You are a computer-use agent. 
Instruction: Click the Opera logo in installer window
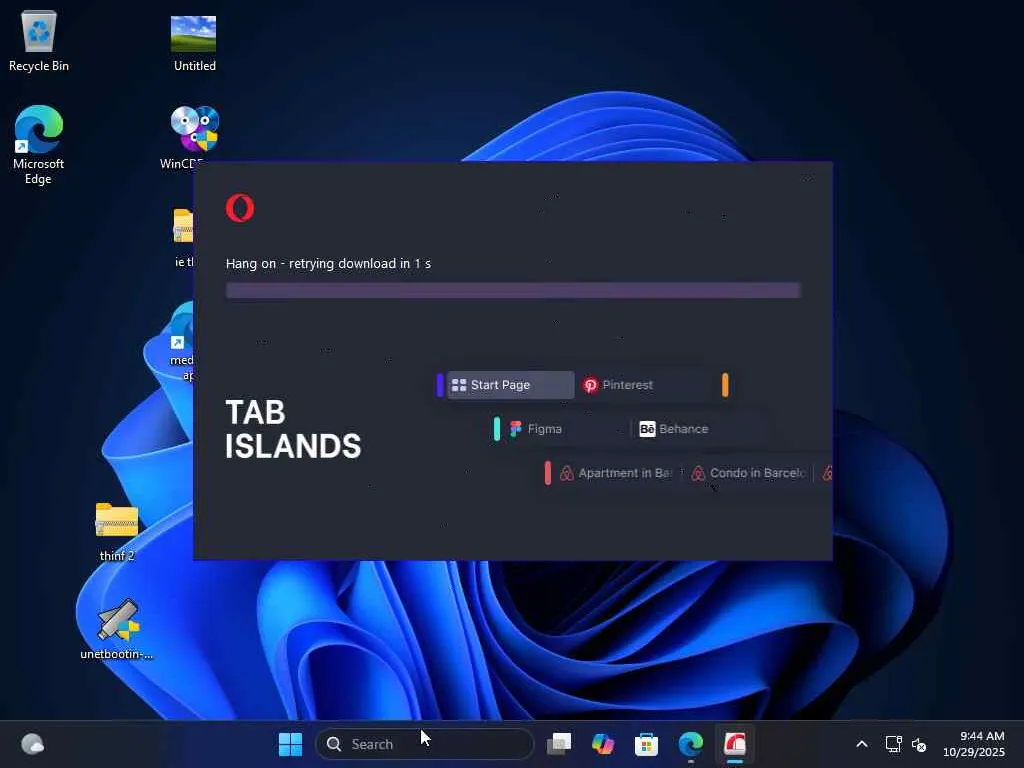point(240,208)
